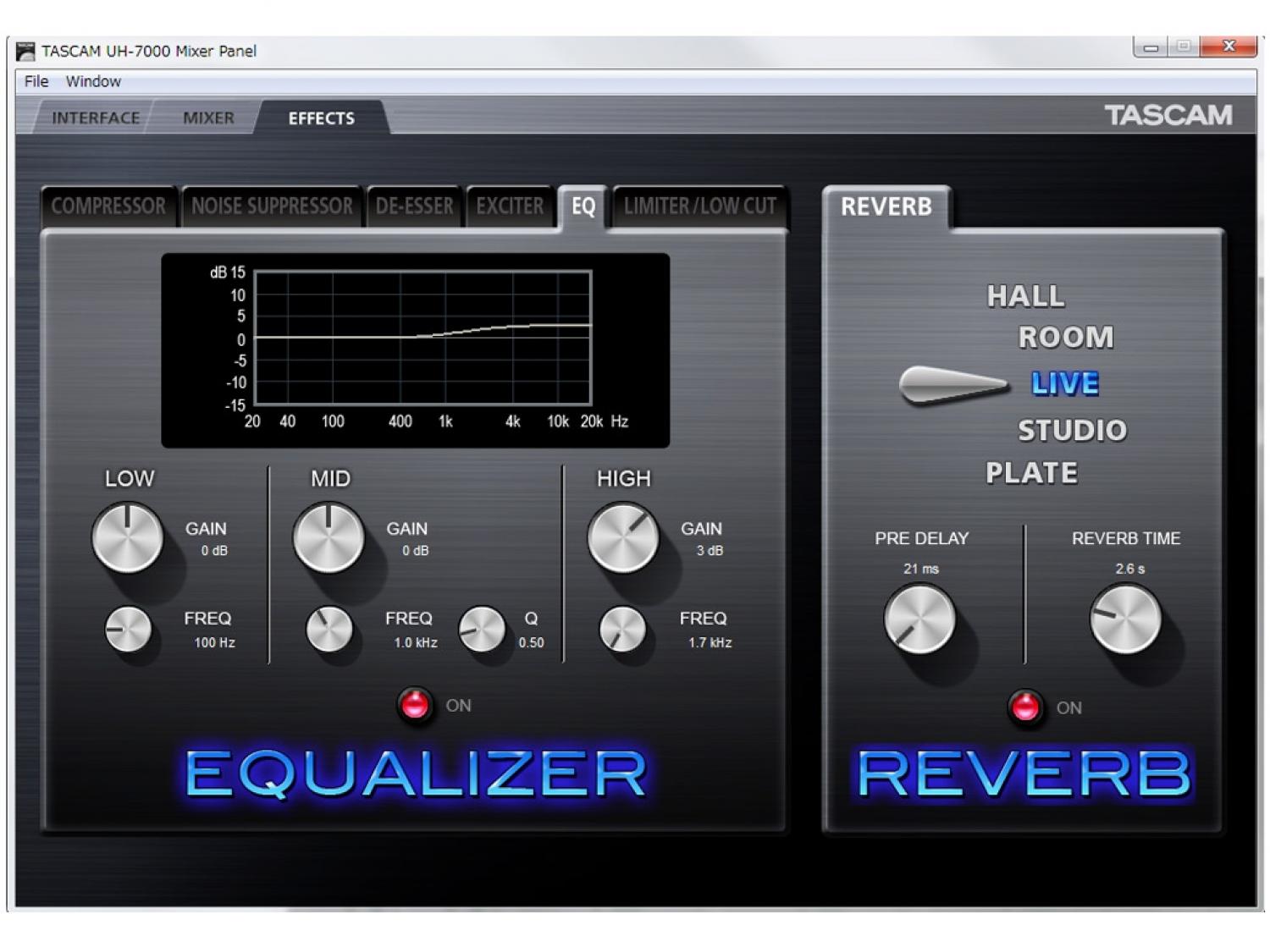The width and height of the screenshot is (1270, 952).
Task: Click the HIGH band GAIN knob
Action: pos(623,538)
